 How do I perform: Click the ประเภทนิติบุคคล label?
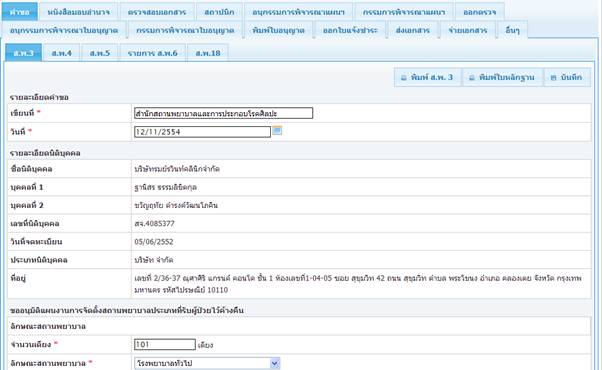pos(39,260)
